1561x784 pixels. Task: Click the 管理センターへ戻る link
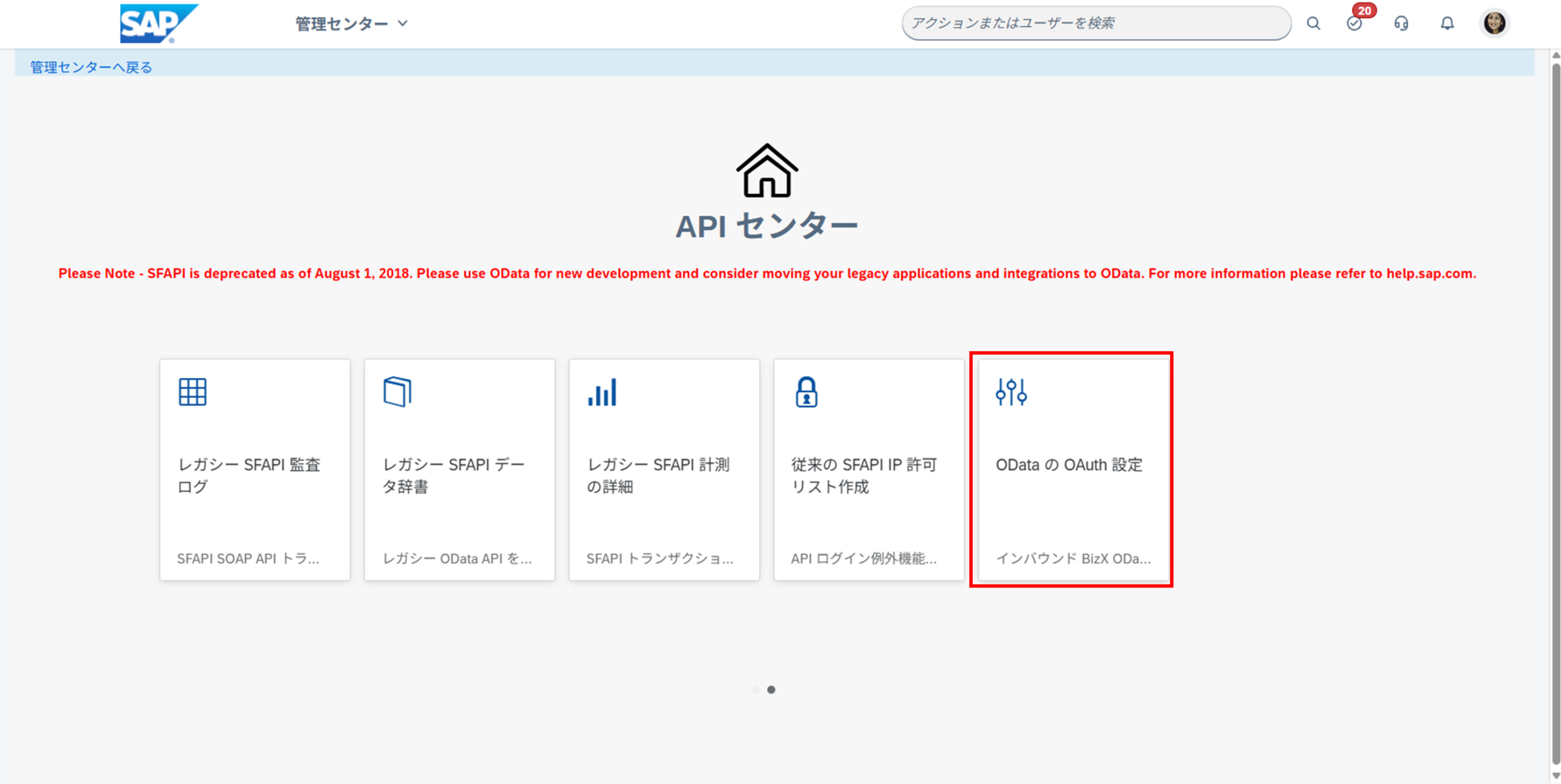[x=91, y=67]
